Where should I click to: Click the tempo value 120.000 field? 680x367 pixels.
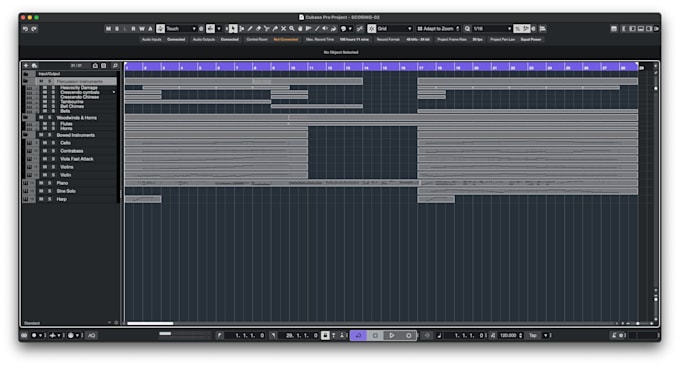pyautogui.click(x=508, y=335)
